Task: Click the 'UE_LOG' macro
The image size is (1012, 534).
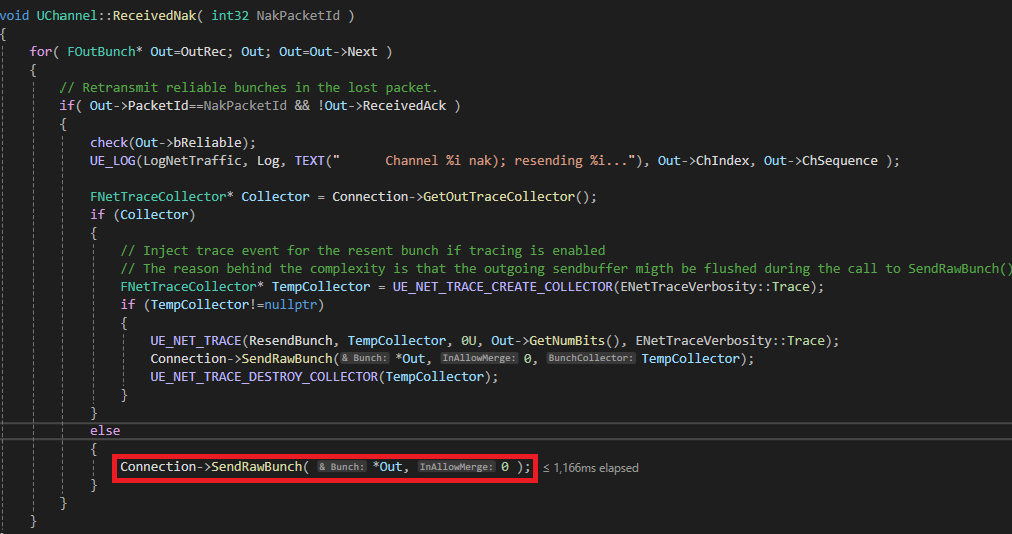Action: [x=112, y=161]
